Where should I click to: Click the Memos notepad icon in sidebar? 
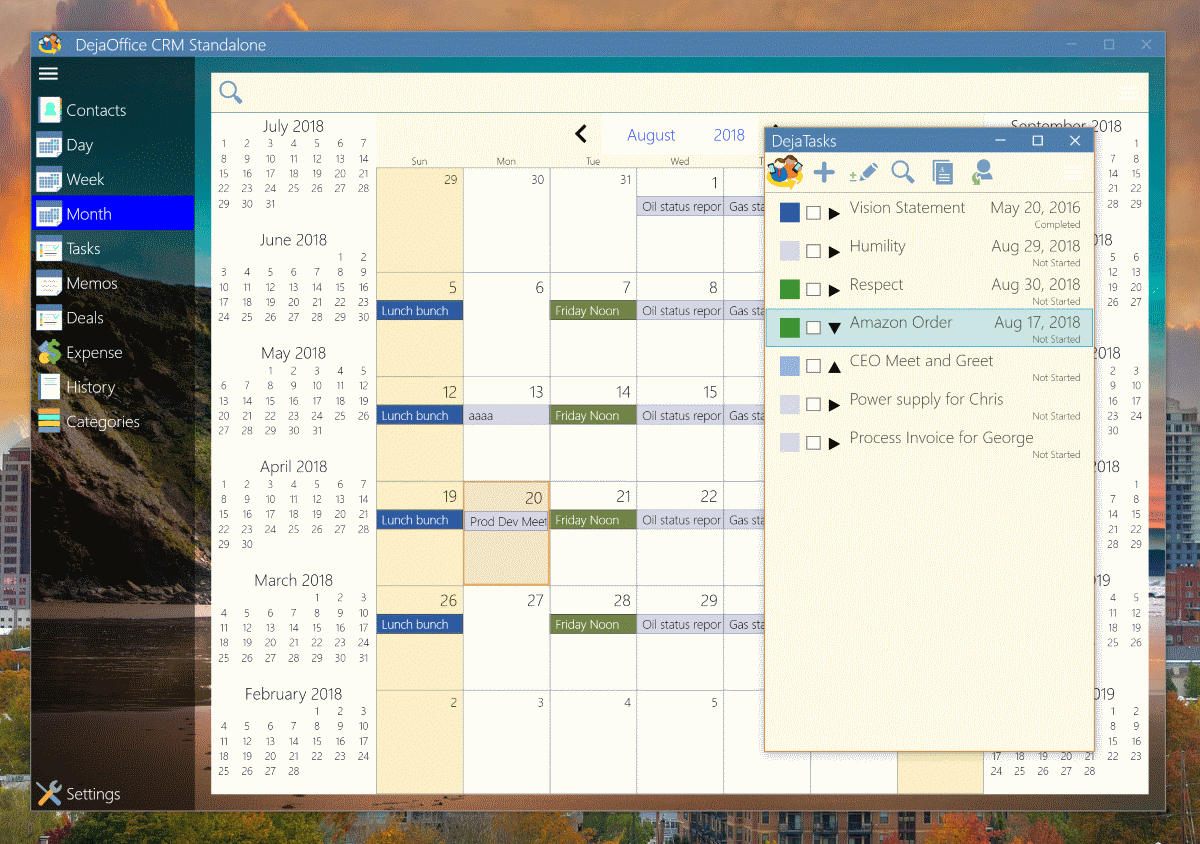point(49,284)
